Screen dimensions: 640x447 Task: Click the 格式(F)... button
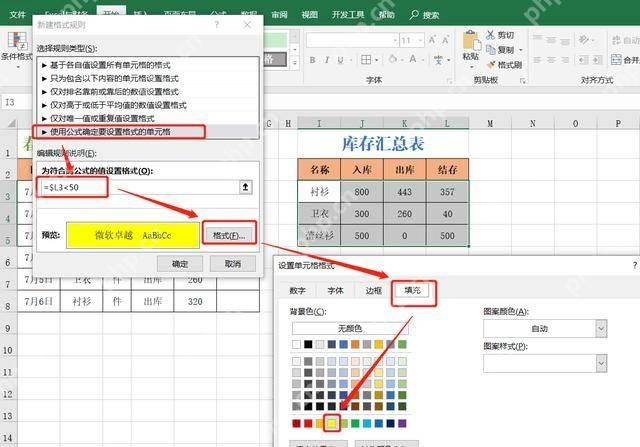229,236
